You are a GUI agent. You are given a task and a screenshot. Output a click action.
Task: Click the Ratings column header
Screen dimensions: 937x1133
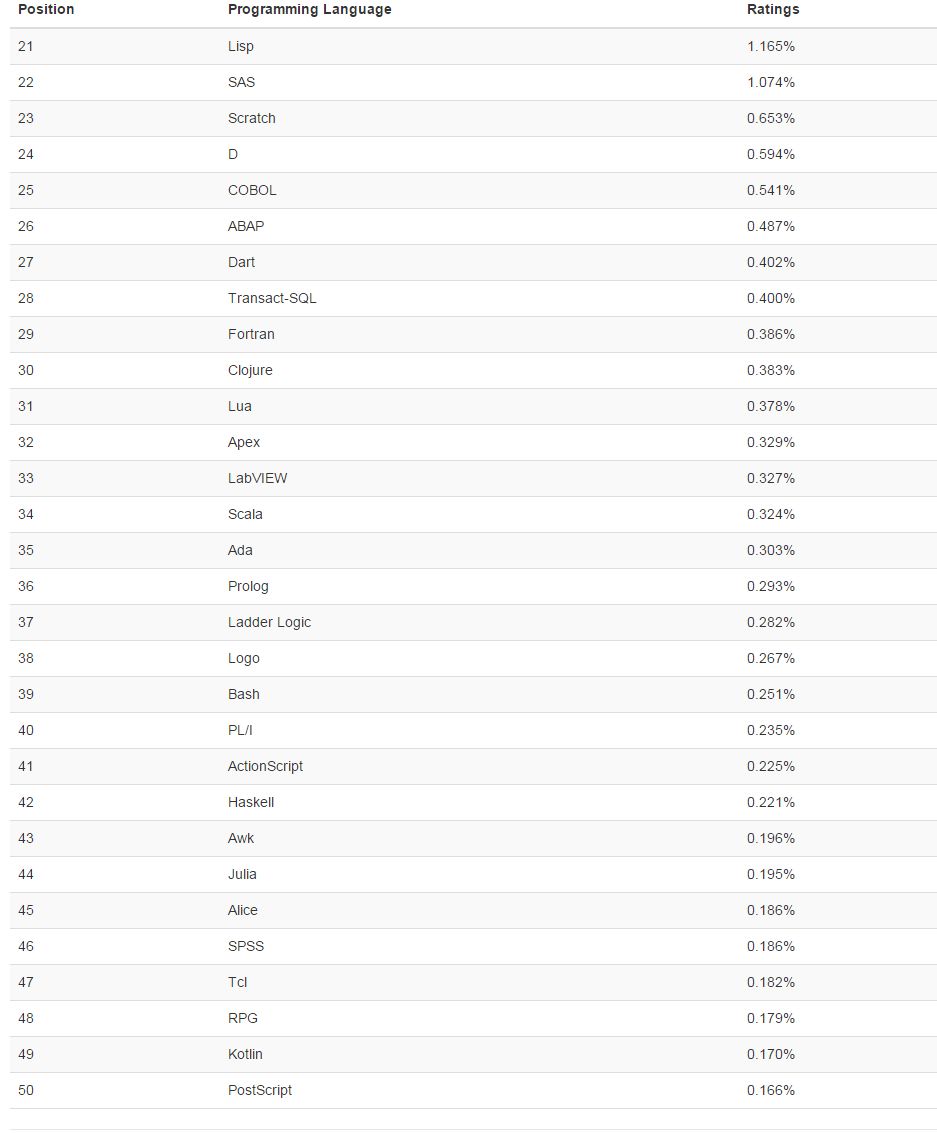tap(773, 9)
